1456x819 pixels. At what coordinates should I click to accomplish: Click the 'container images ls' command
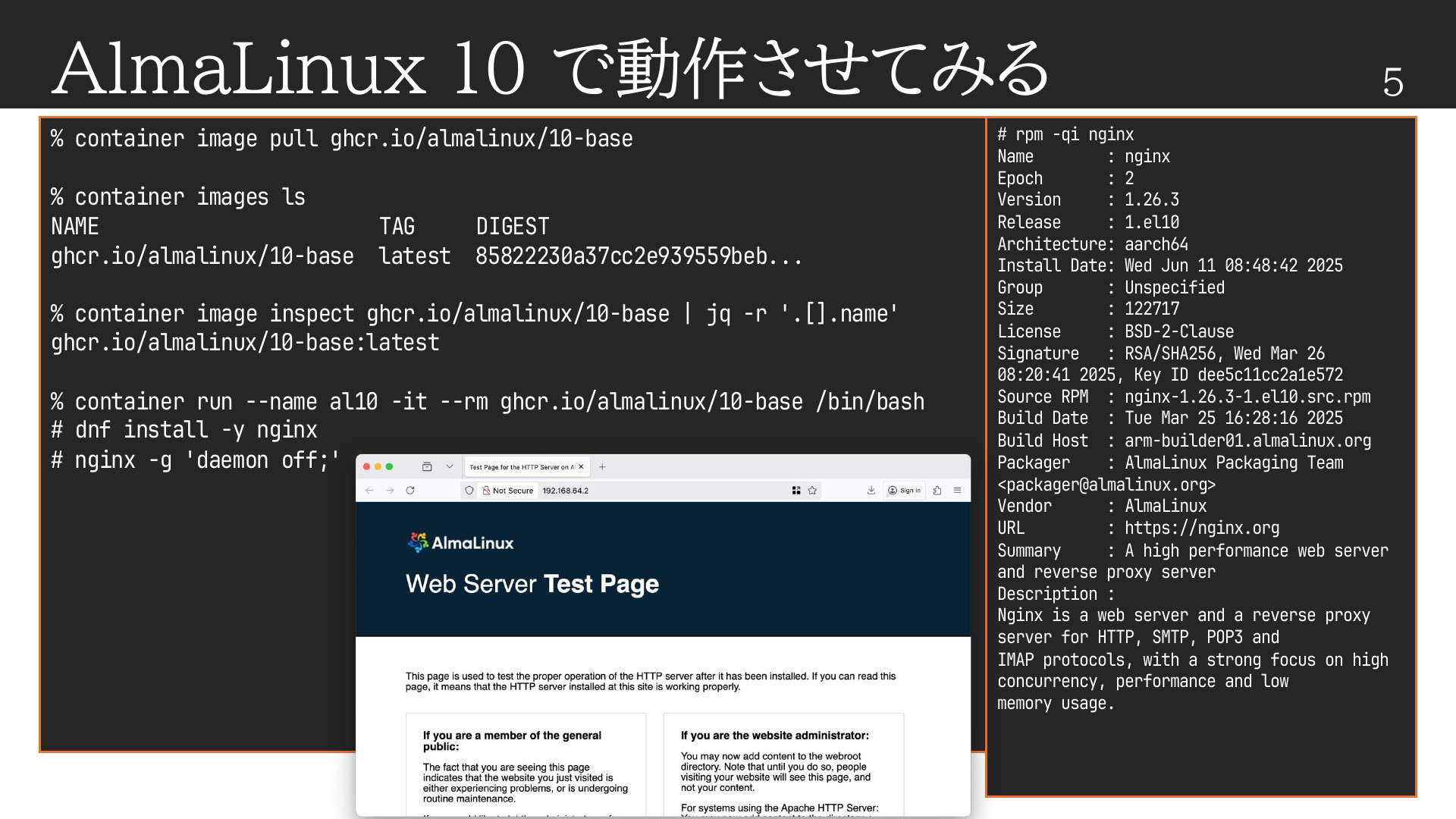coord(178,197)
